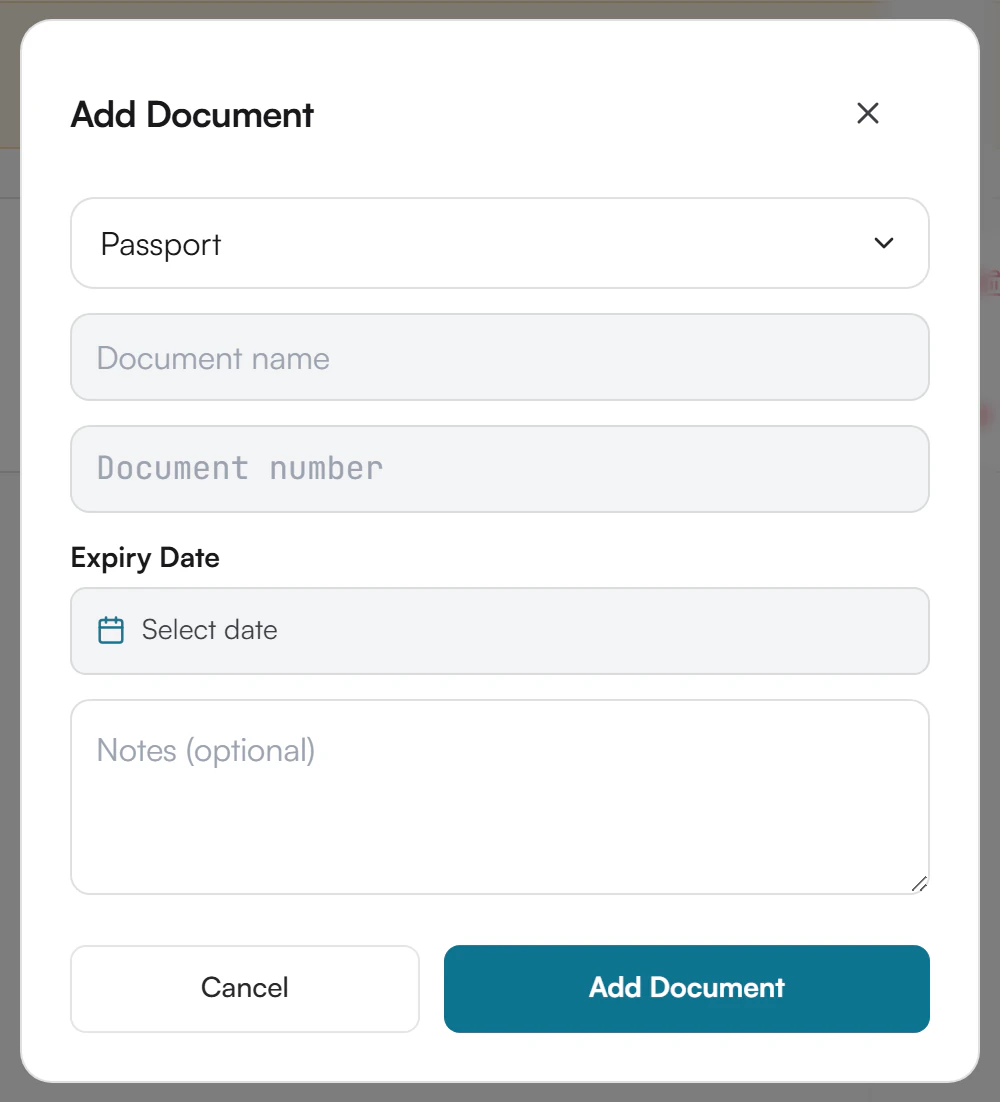1000x1102 pixels.
Task: Open the Select date expiry picker
Action: point(500,631)
